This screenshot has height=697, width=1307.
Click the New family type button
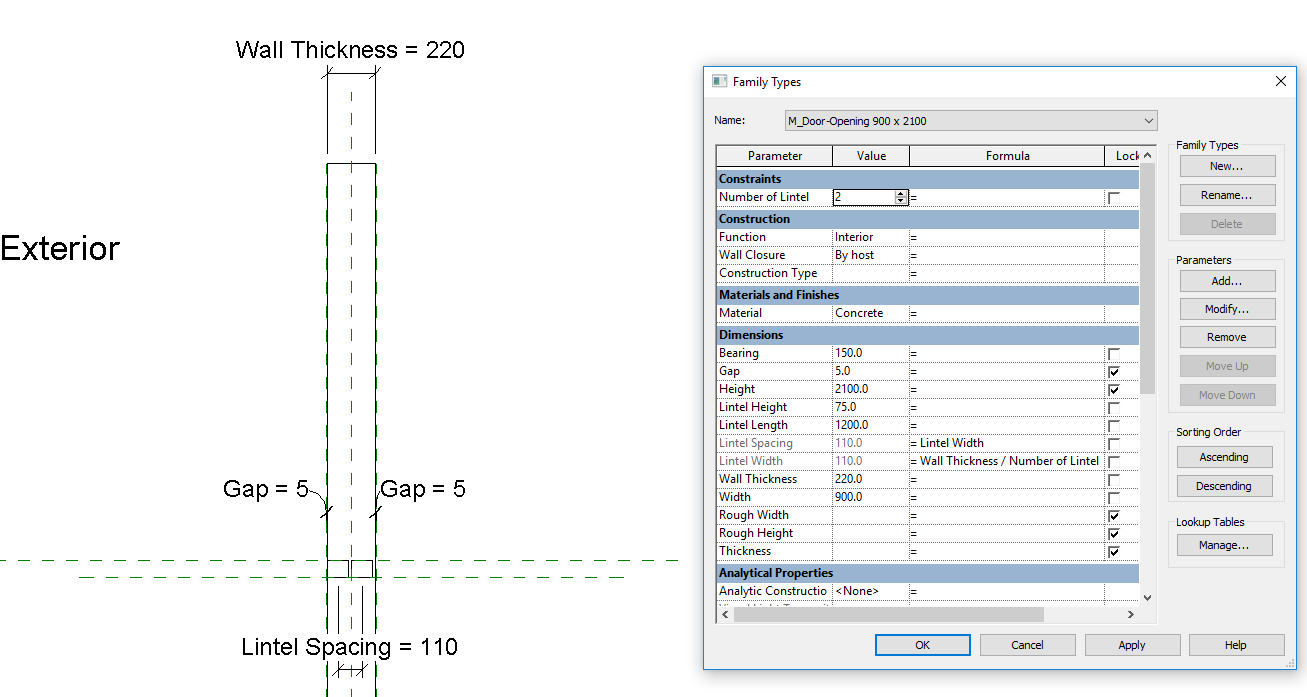[x=1226, y=166]
